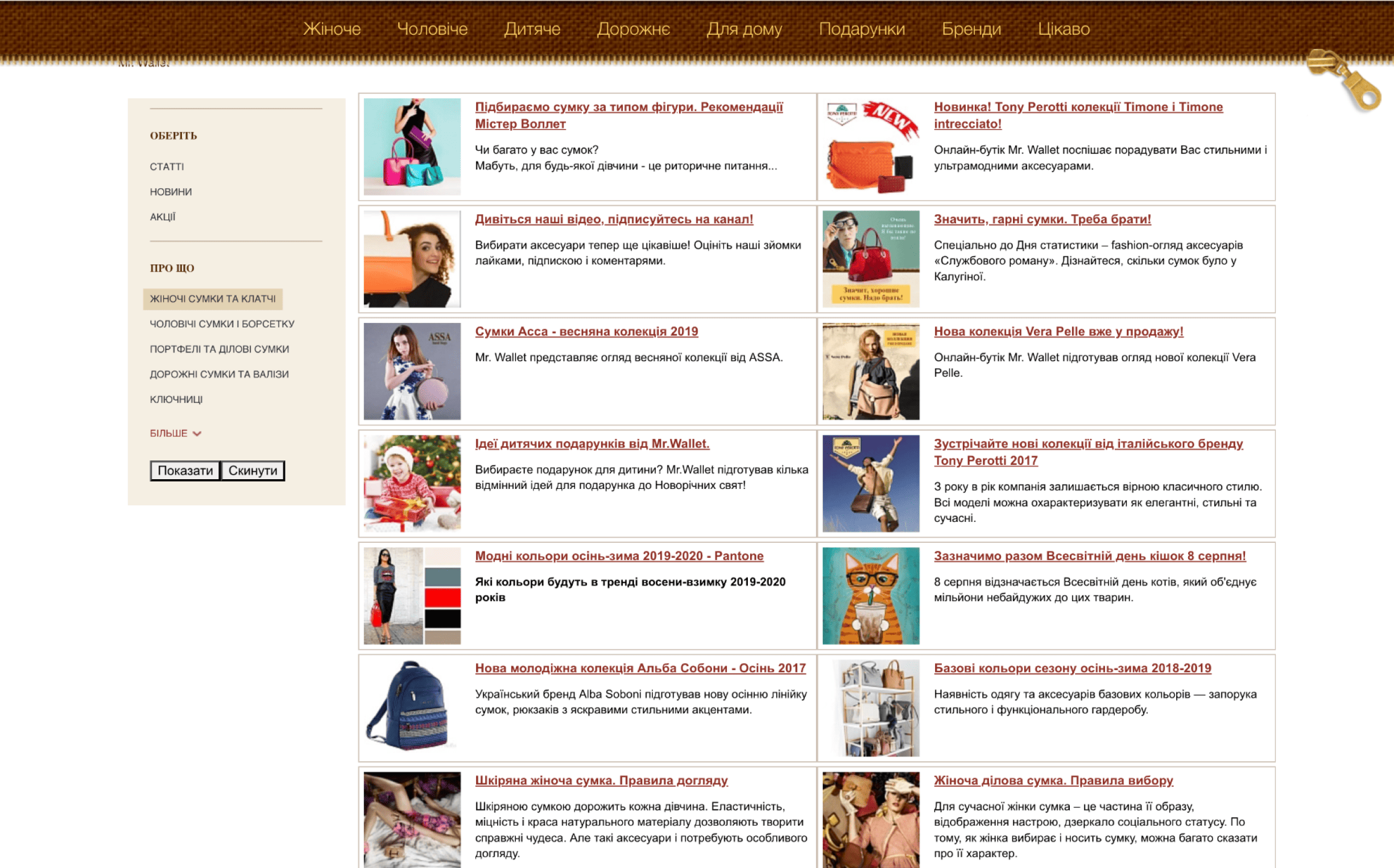Click the red swatch in Pantone thumbnail

tap(442, 597)
